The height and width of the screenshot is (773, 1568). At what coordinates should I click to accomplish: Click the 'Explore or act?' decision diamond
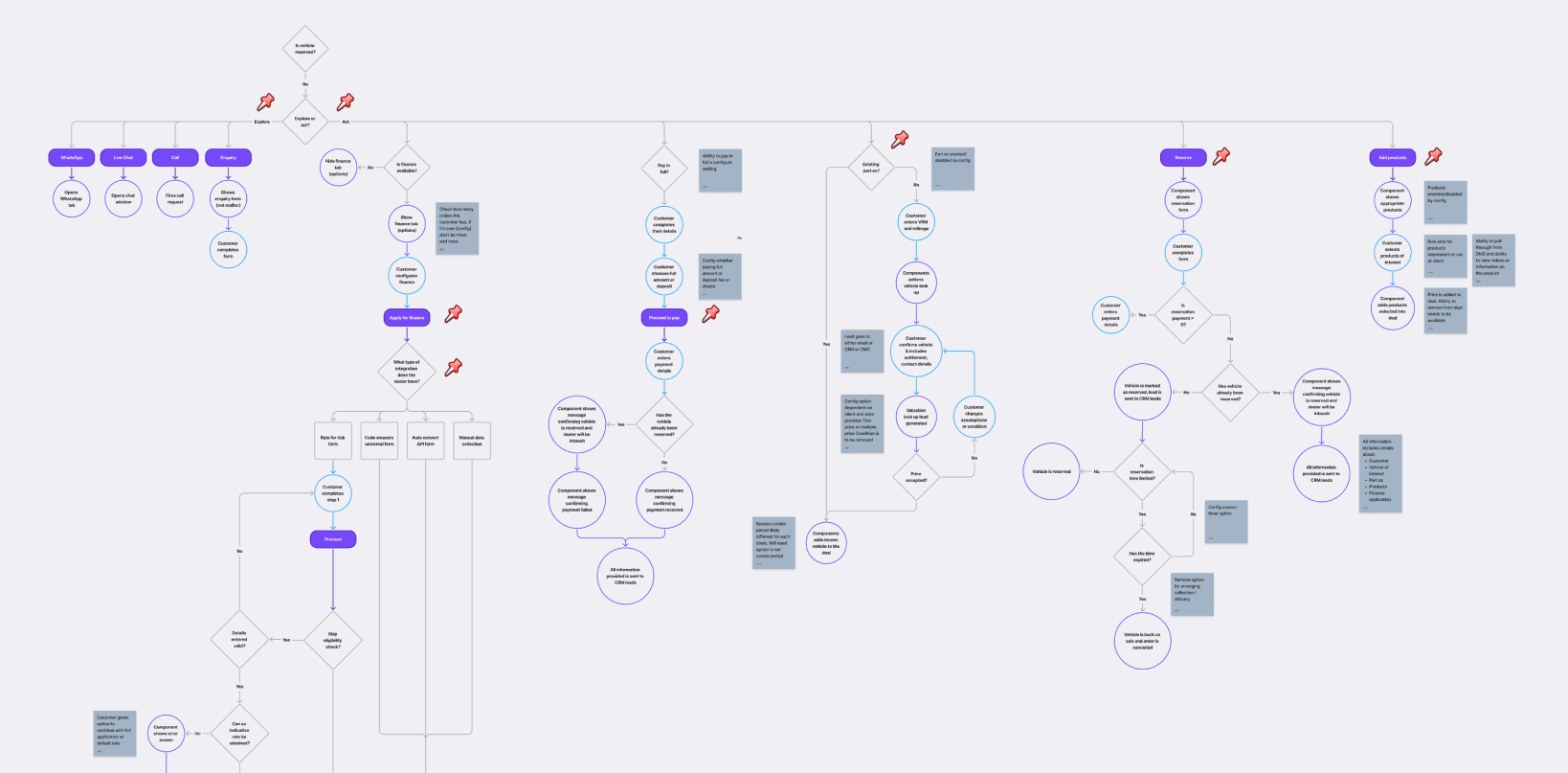[305, 122]
